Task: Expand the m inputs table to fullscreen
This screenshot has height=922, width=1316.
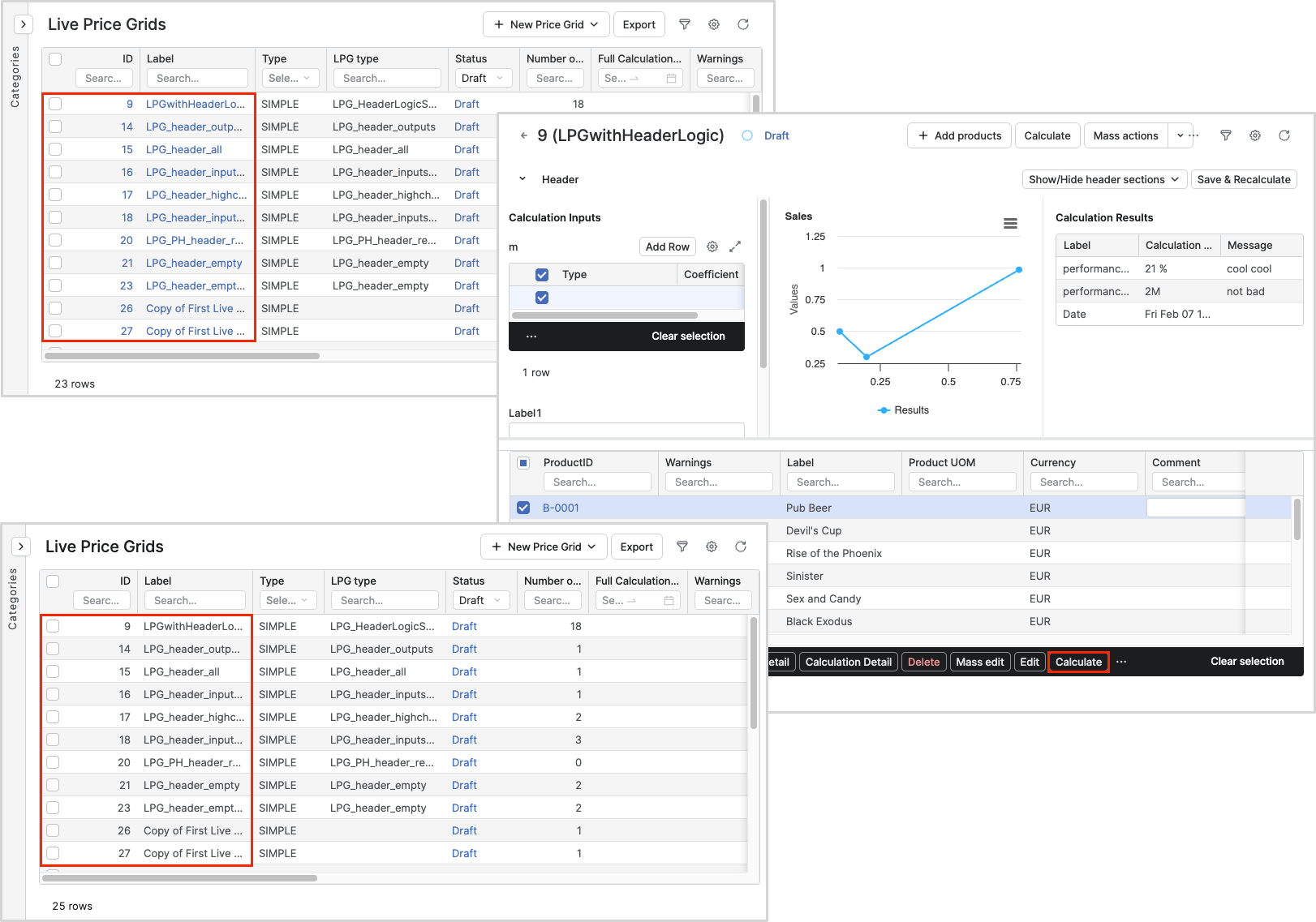Action: pos(735,247)
